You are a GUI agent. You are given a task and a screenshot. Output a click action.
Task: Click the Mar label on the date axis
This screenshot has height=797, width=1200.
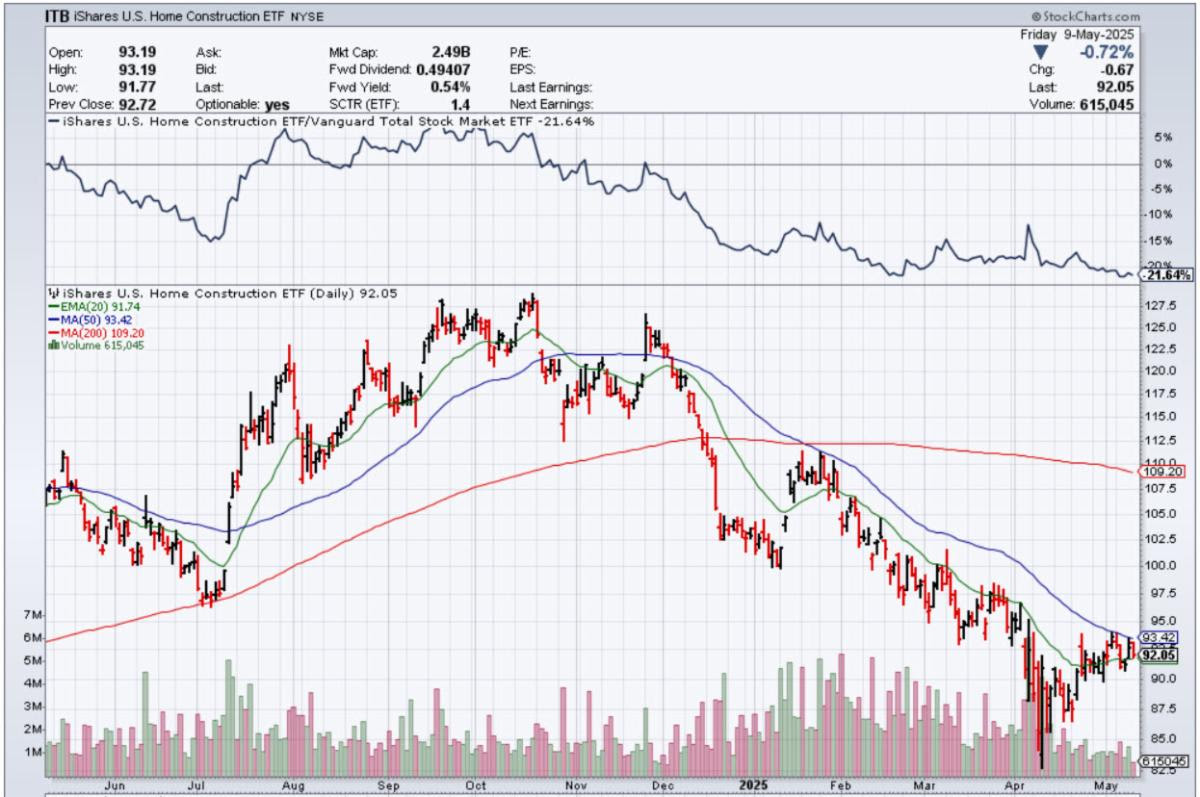922,786
